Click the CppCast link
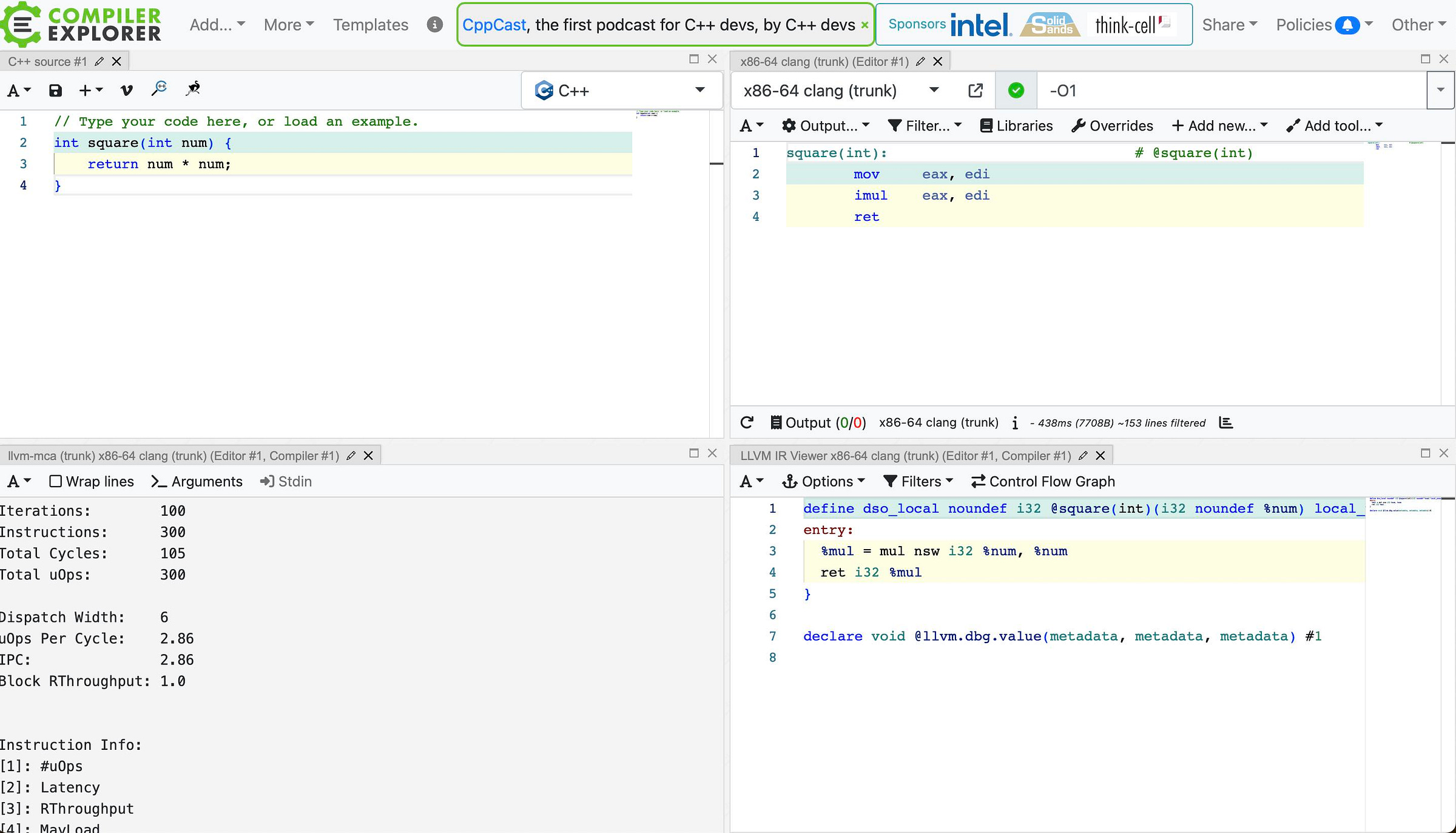Screen dimensions: 1456x833 [494, 25]
